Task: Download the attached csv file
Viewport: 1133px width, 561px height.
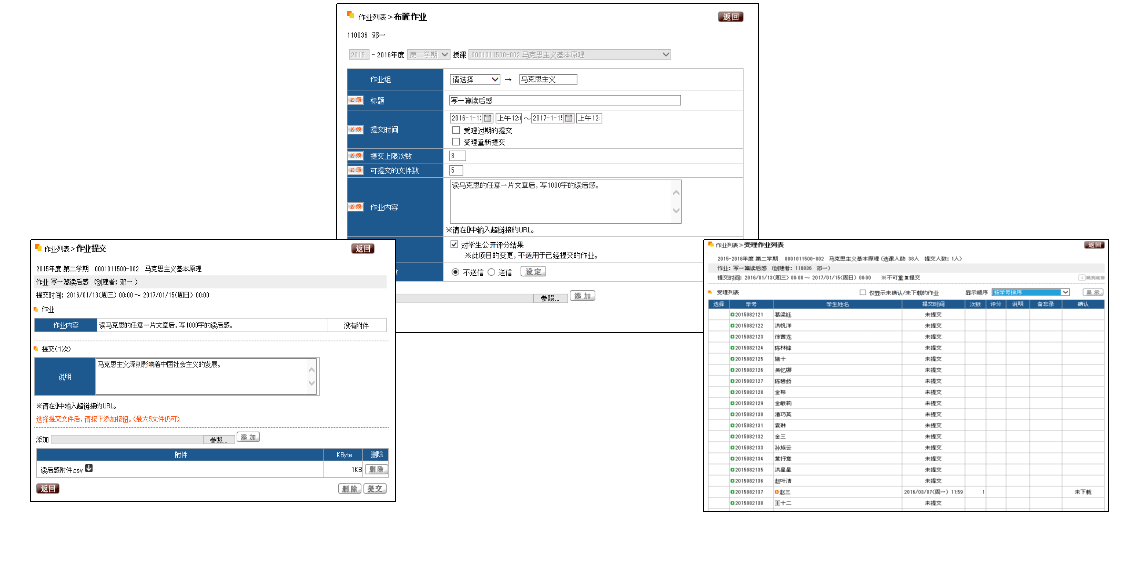Action: 89,468
